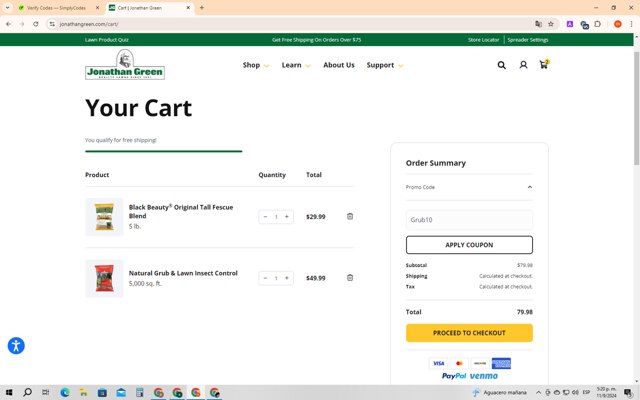Screen dimensions: 640x400
Task: Open Windows Start menu
Action: coord(9,393)
